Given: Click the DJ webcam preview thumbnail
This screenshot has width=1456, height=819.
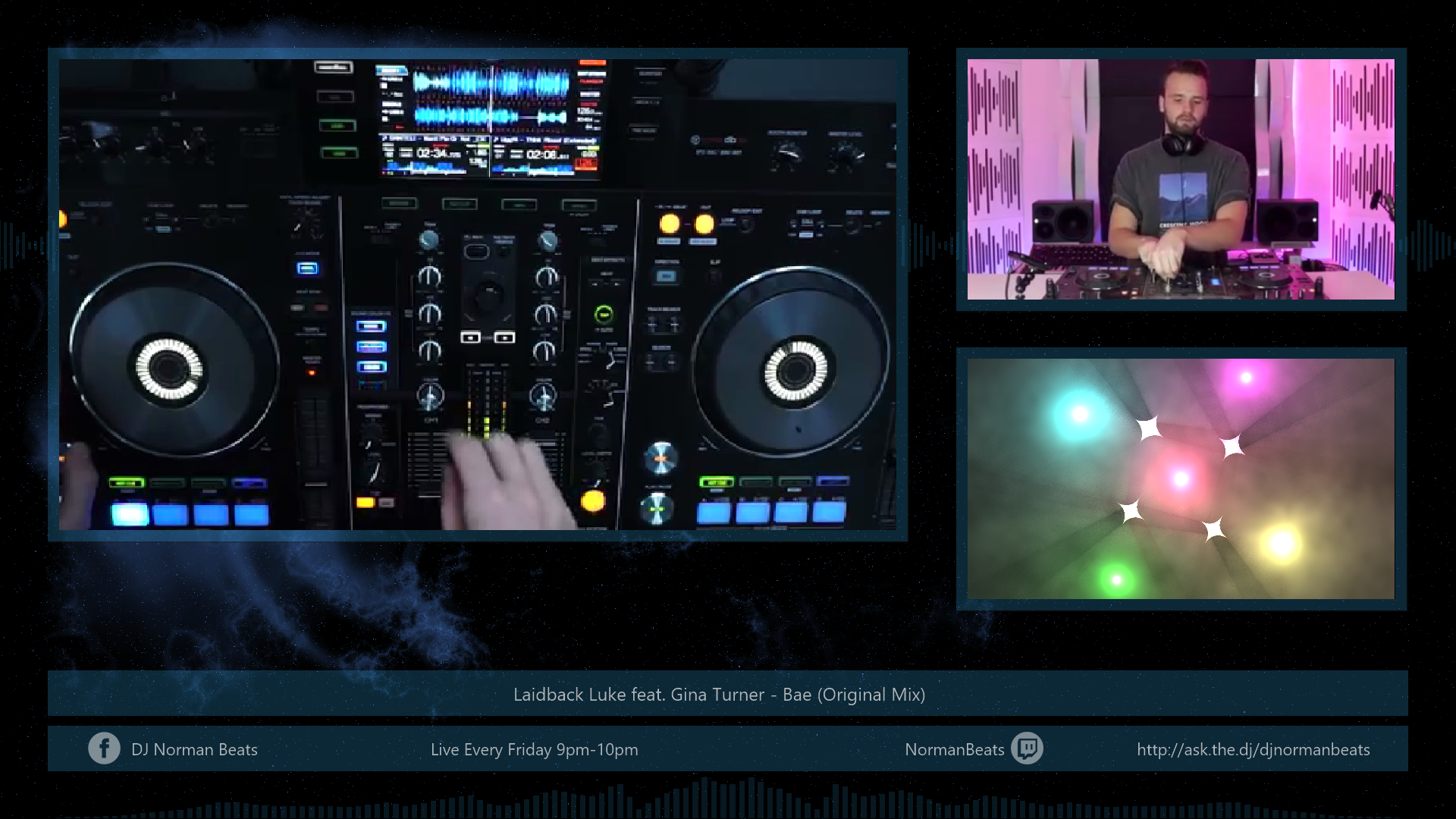Looking at the screenshot, I should click(x=1181, y=180).
